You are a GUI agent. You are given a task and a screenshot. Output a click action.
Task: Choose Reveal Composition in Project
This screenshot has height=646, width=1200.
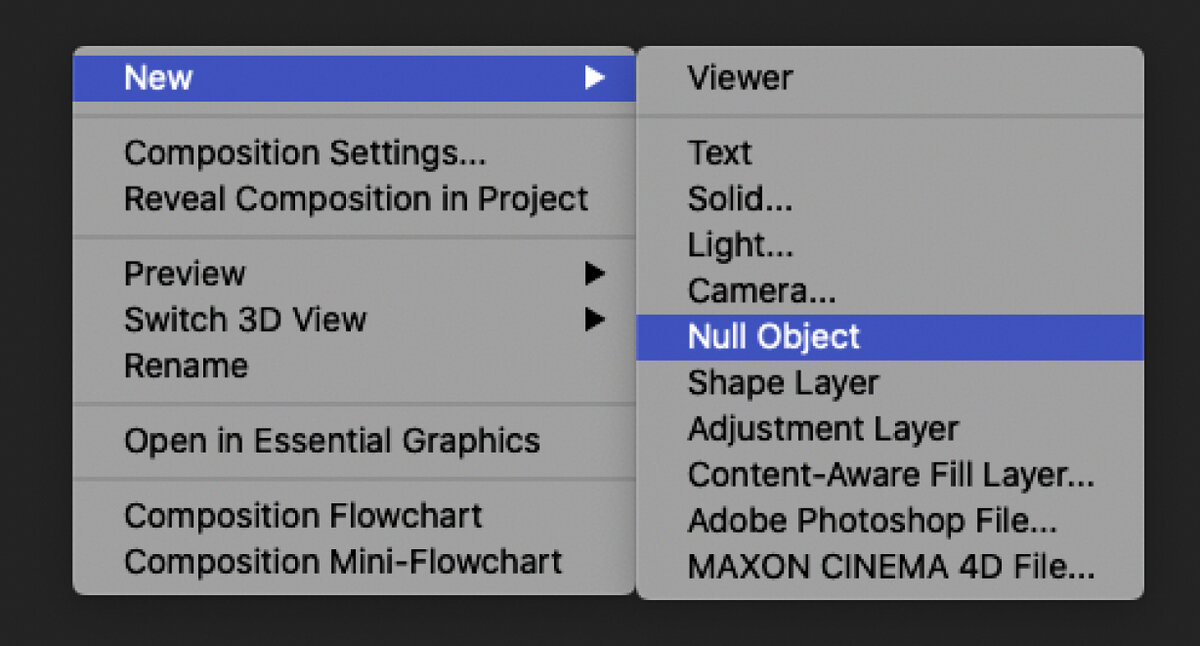pos(355,199)
